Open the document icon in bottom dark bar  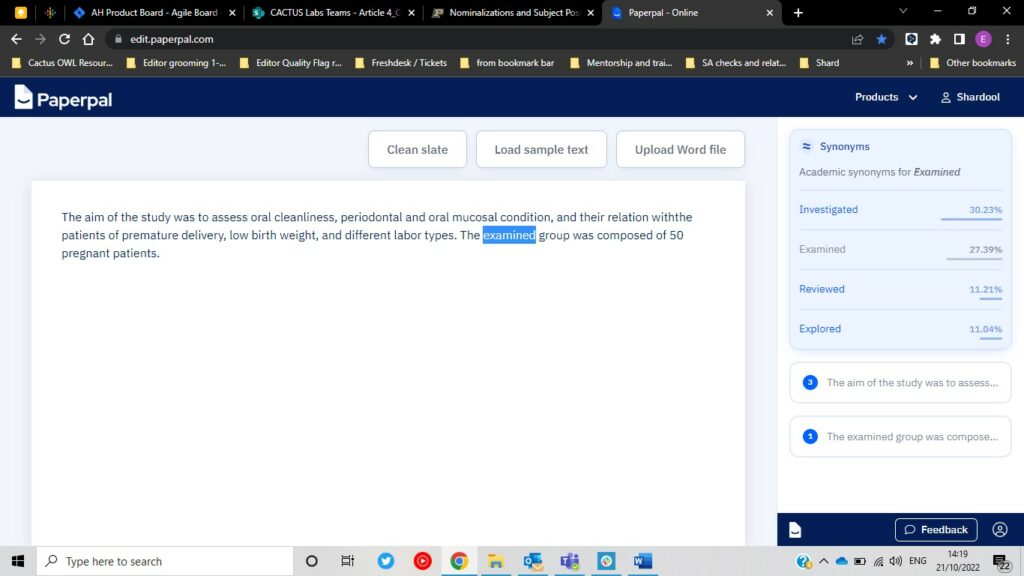[794, 529]
